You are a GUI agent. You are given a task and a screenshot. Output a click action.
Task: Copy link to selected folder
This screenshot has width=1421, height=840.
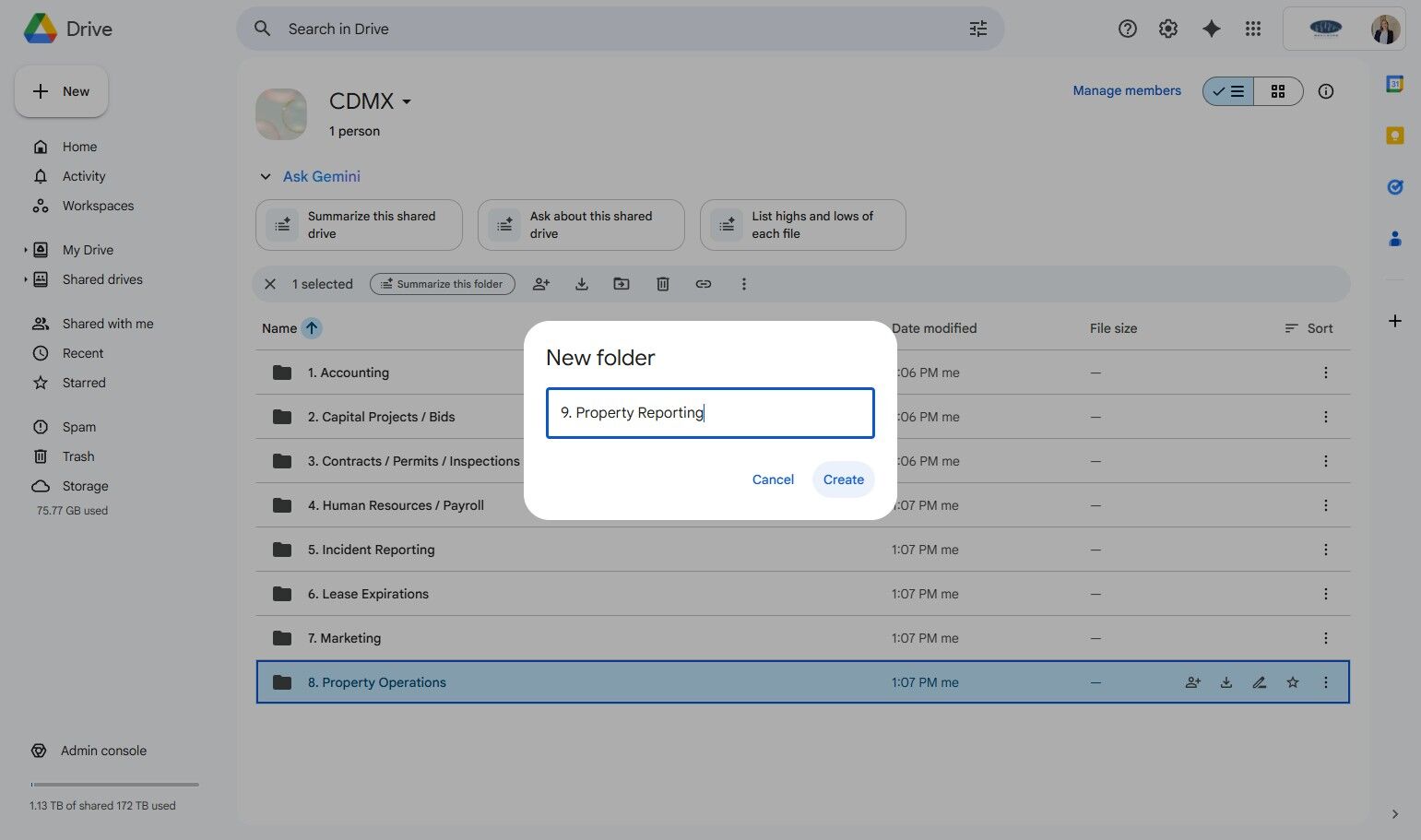click(x=704, y=284)
